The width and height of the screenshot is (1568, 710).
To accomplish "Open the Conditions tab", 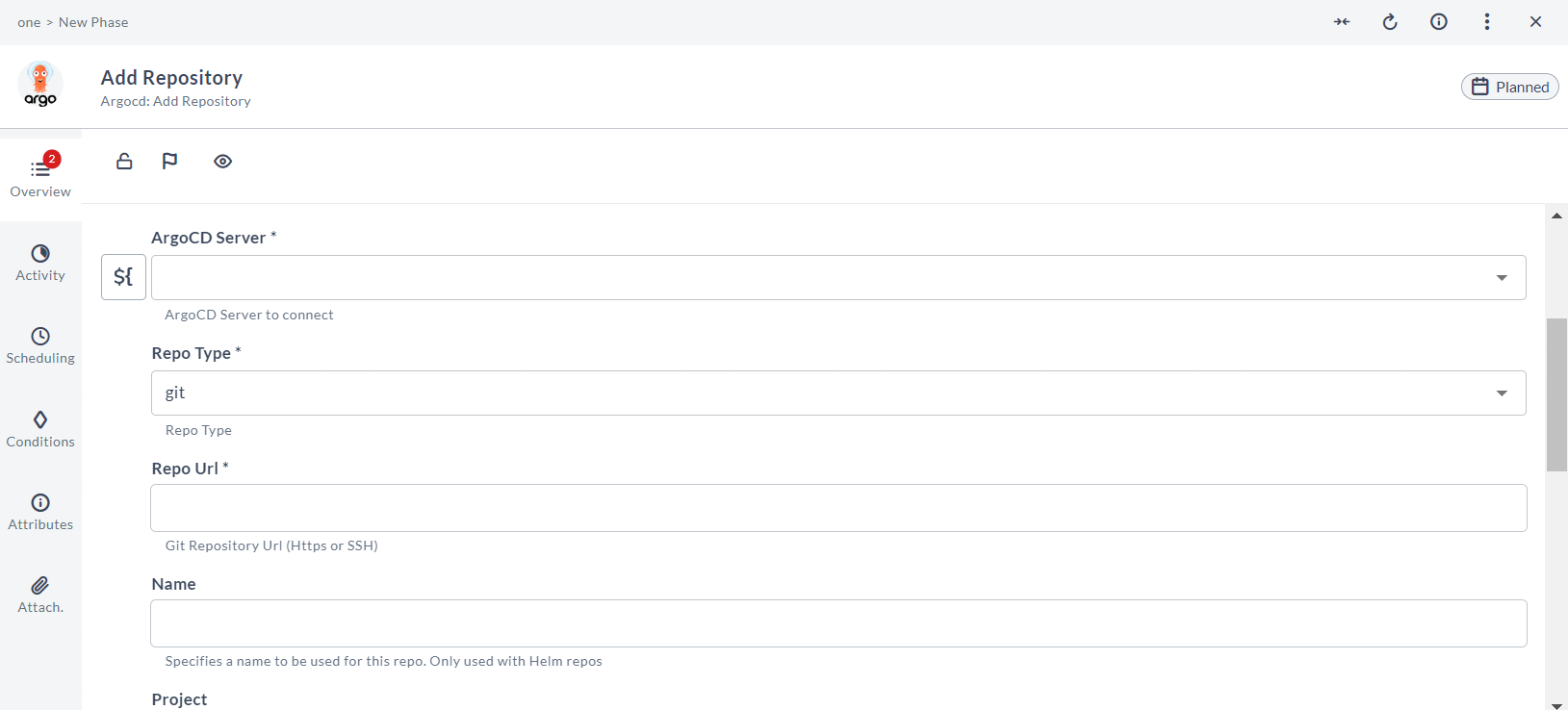I will tap(40, 429).
